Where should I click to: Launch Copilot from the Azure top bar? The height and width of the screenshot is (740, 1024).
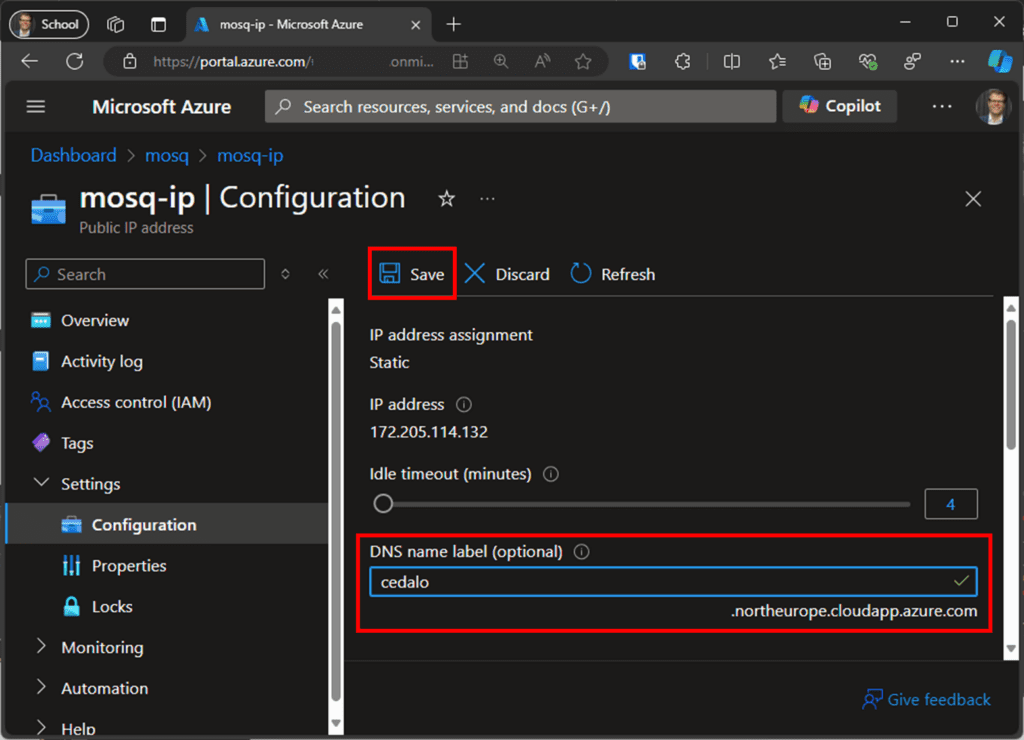click(839, 106)
